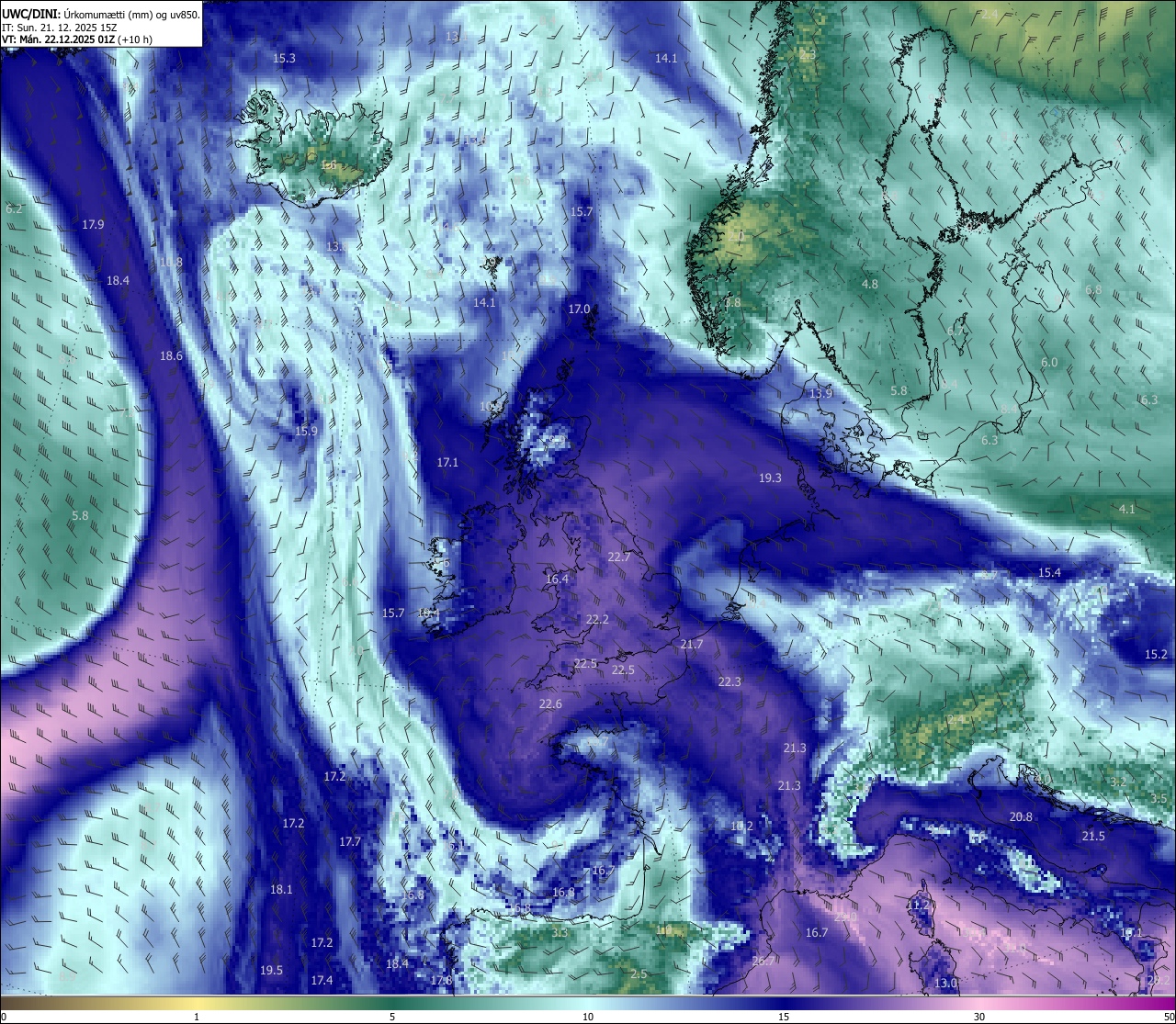Click the 15.9 value label
1176x1024 pixels.
coord(306,432)
